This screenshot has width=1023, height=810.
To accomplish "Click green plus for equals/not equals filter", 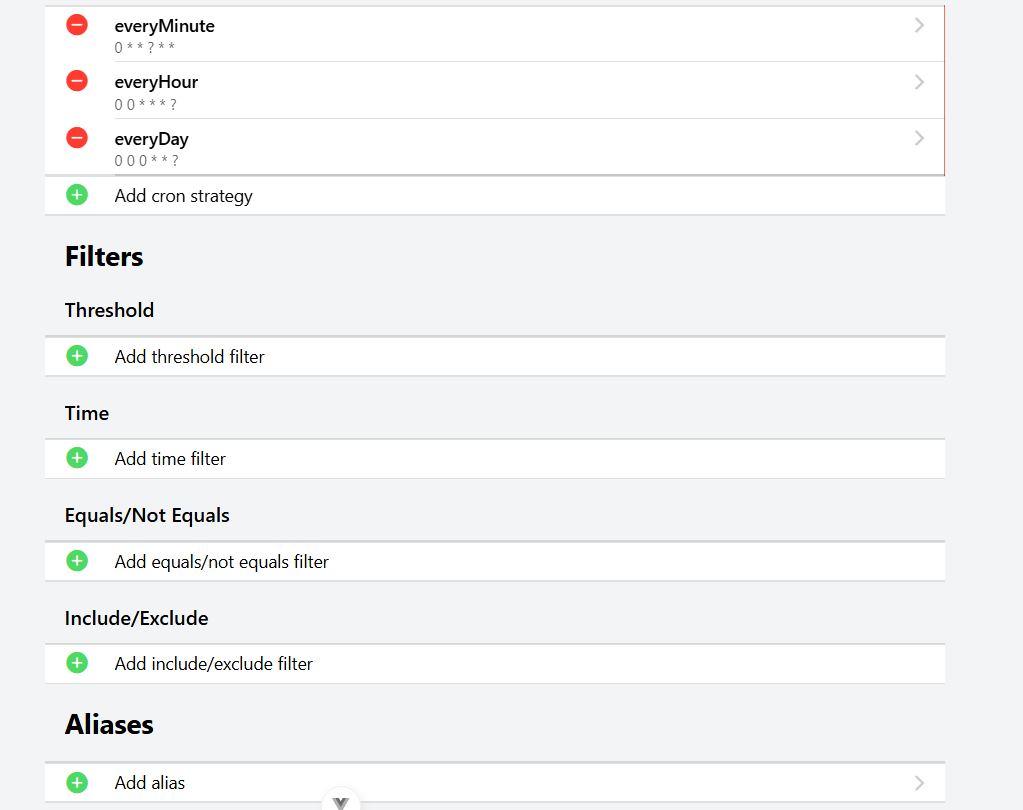I will point(77,561).
